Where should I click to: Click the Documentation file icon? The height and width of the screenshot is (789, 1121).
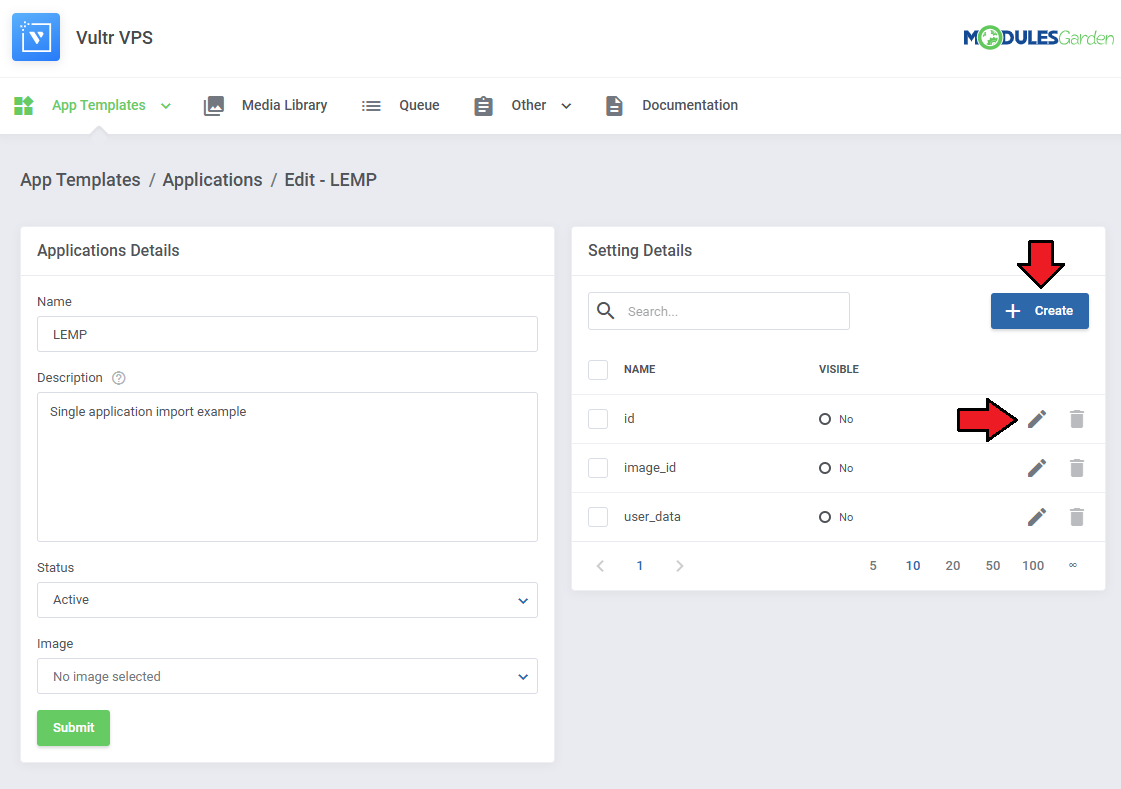tap(614, 106)
